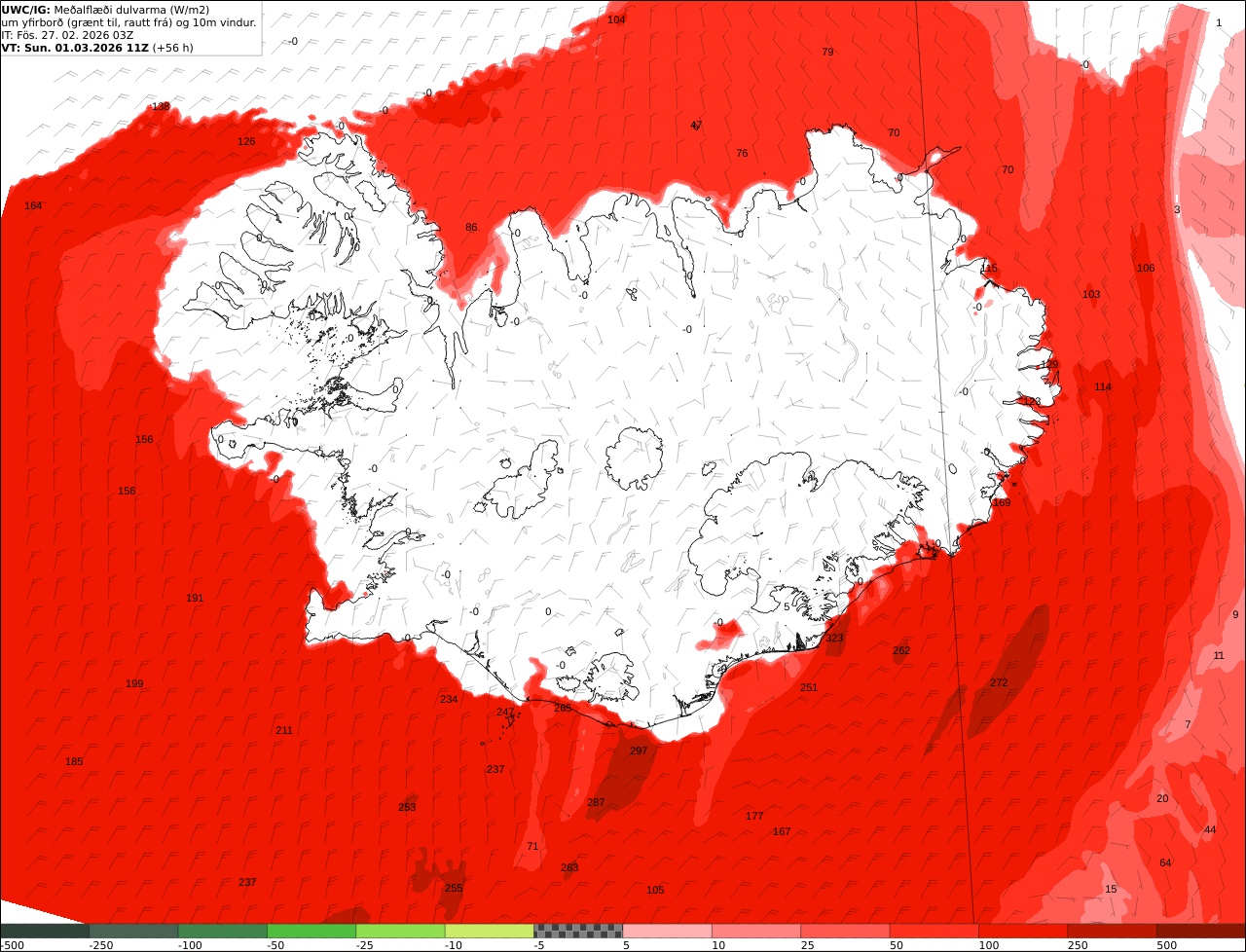Screen dimensions: 1246x952
Task: Click the flux value 255
Action: (454, 888)
